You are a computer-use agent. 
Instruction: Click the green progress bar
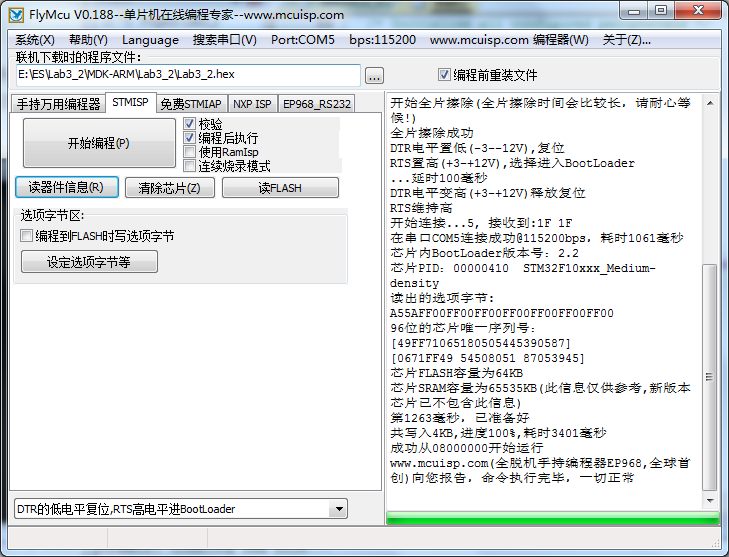(x=553, y=518)
